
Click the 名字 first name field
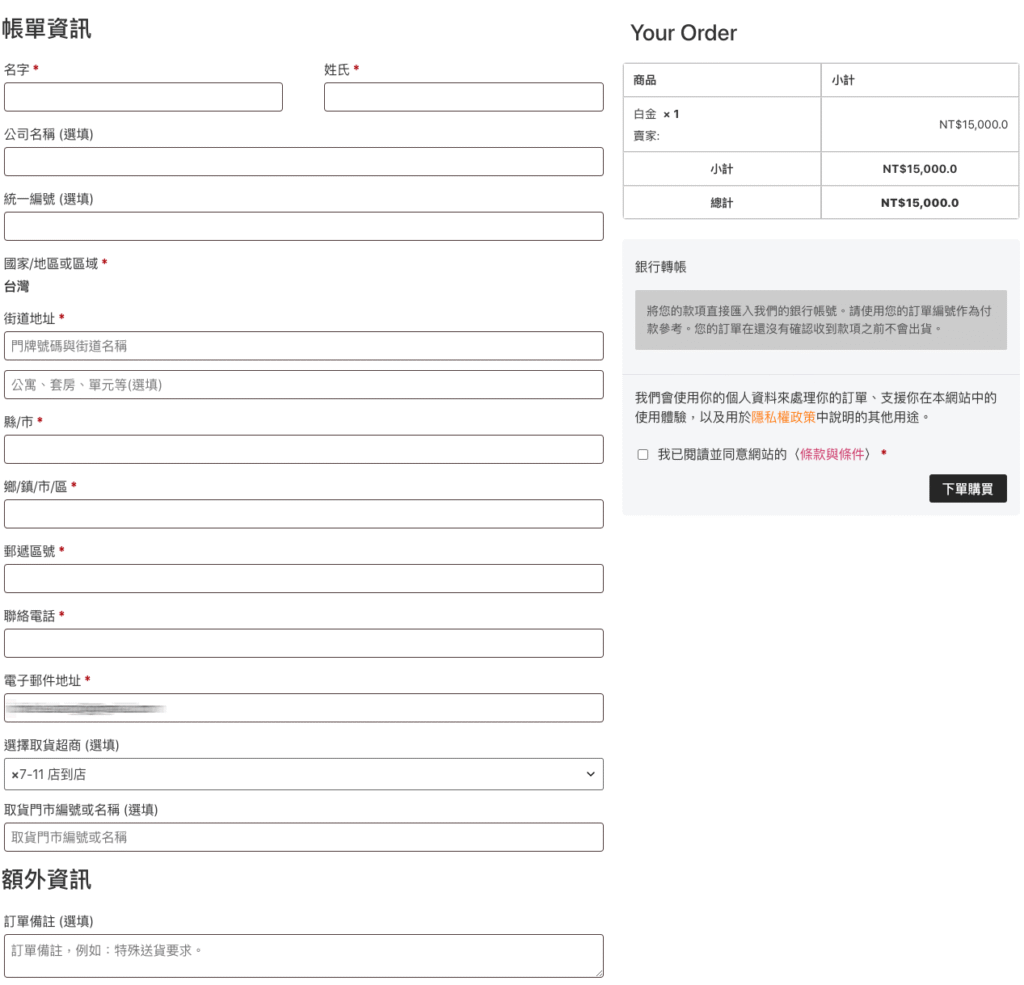point(143,97)
